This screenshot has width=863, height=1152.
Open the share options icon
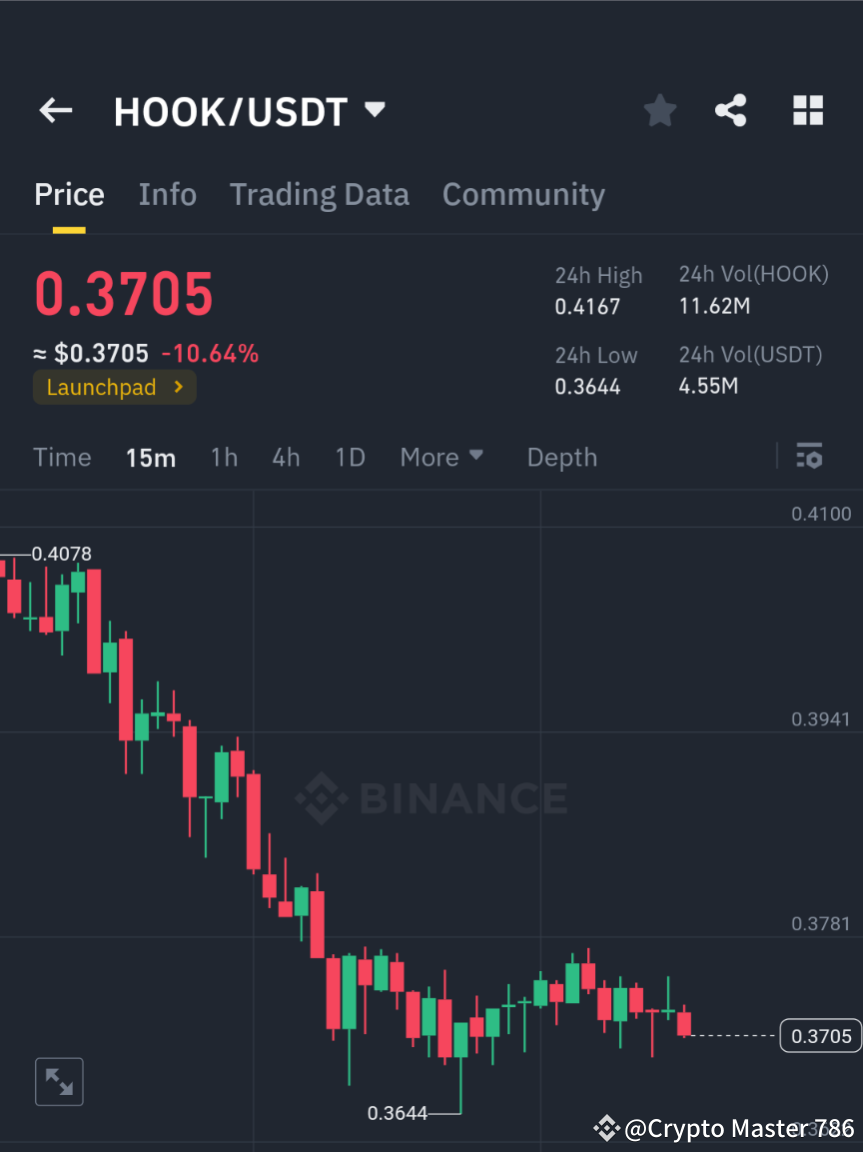coord(731,110)
